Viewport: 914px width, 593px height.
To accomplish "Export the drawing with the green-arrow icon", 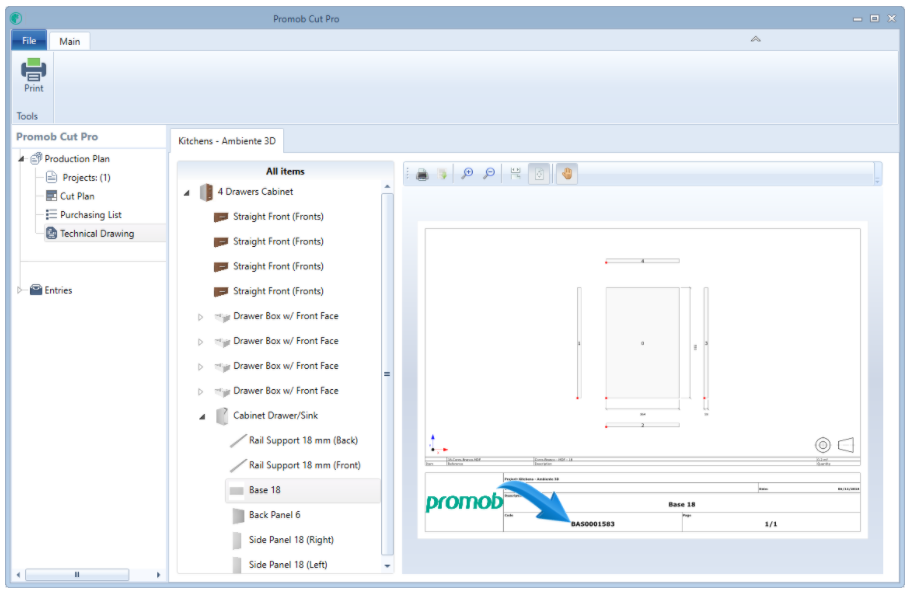I will pyautogui.click(x=442, y=174).
